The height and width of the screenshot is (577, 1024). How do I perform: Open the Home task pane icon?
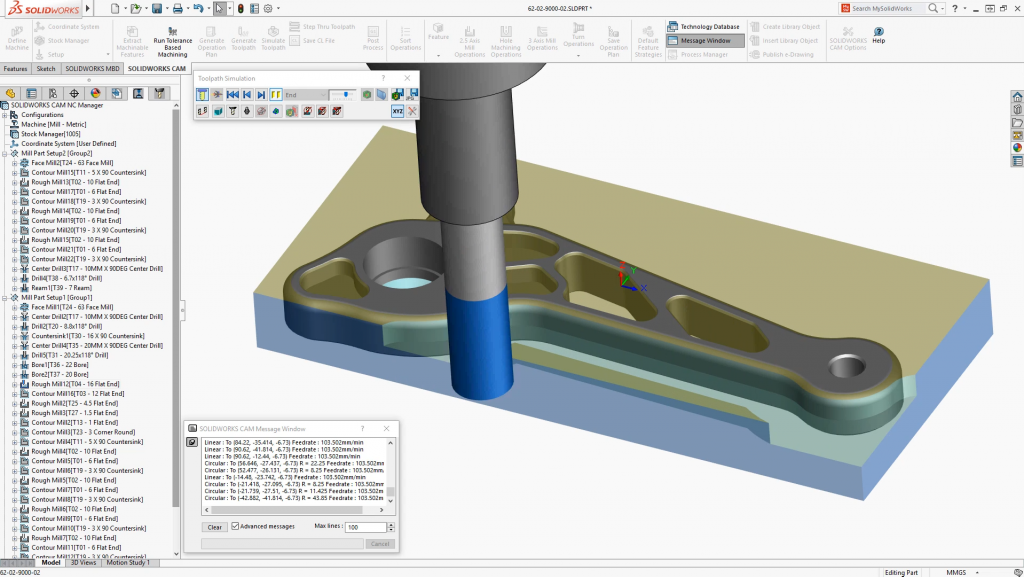point(1017,97)
